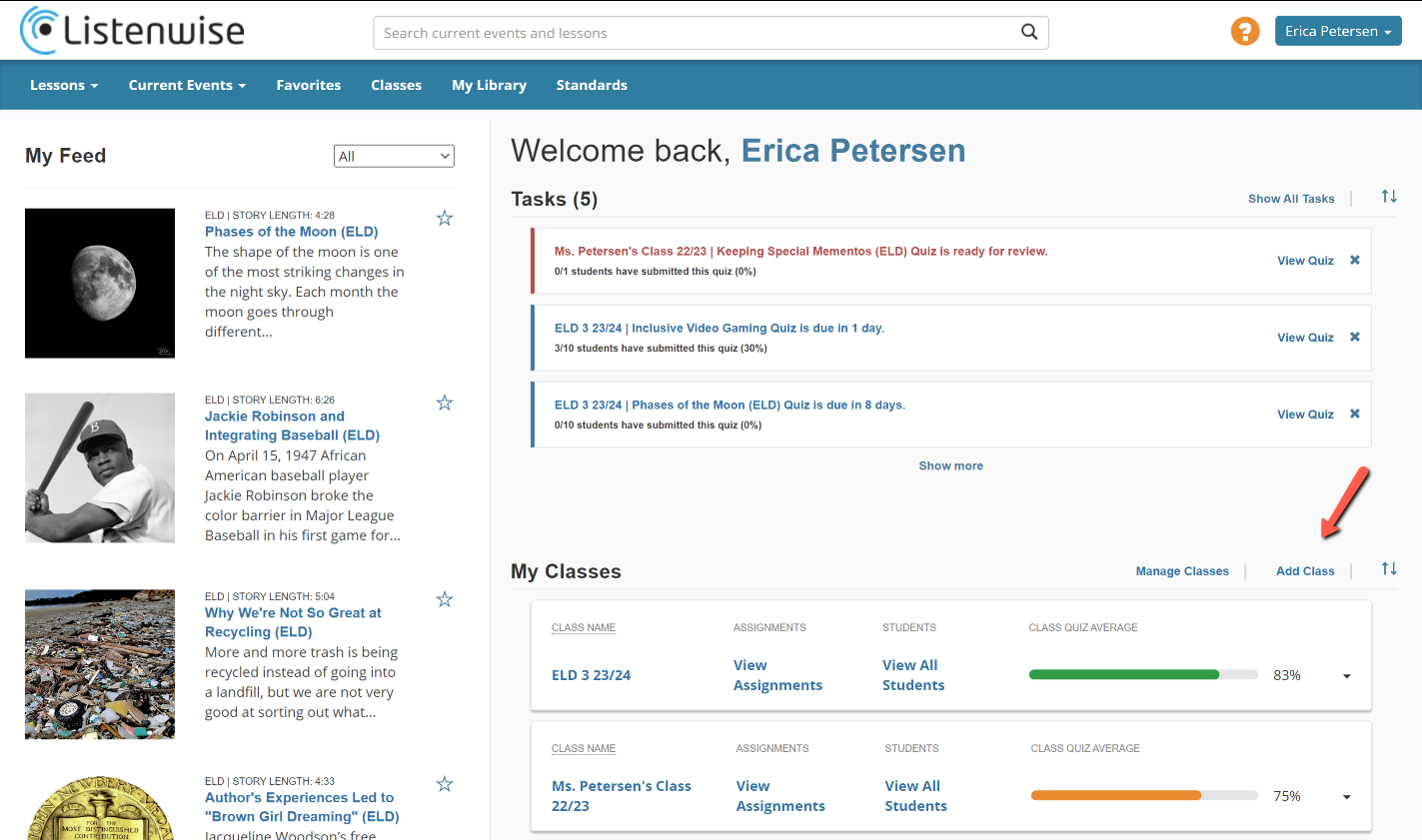This screenshot has height=840, width=1422.
Task: View All Students for ELD 3 23/24
Action: [913, 675]
